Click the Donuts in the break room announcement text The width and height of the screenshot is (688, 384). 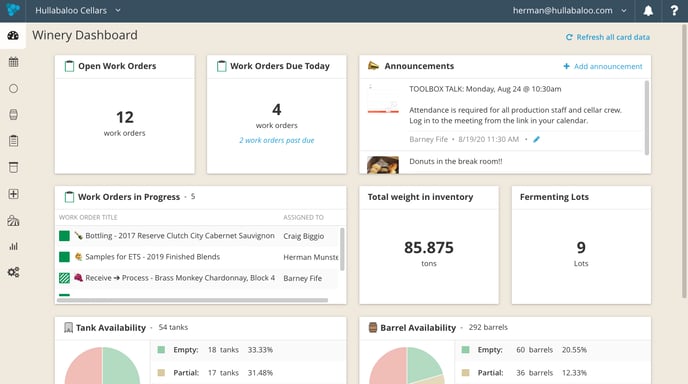coord(455,161)
